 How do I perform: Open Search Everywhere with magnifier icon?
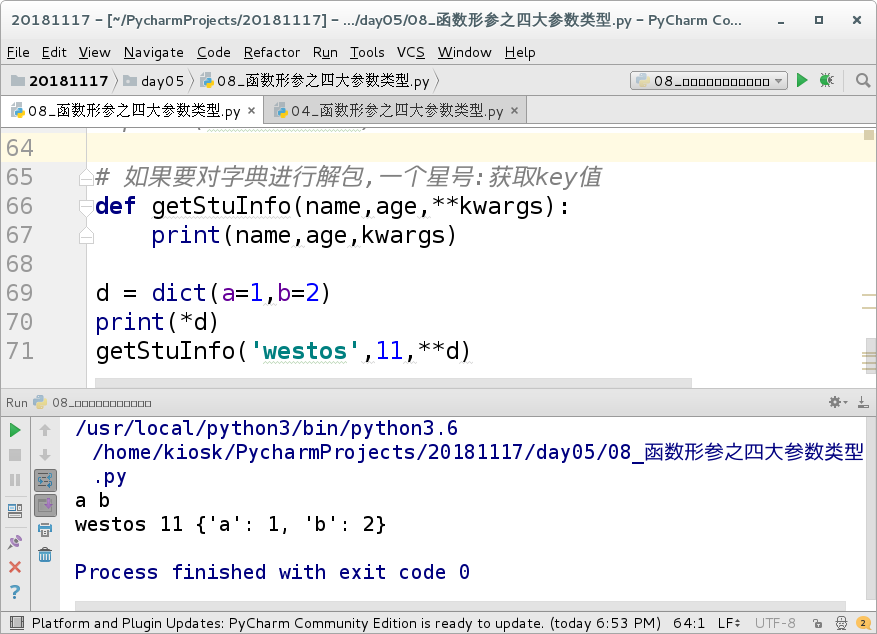click(863, 80)
